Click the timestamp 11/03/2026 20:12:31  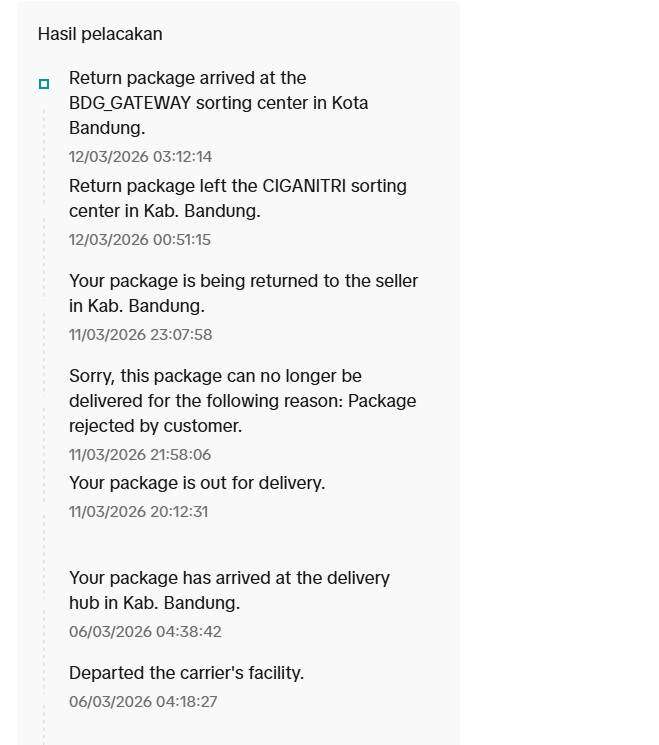click(x=138, y=512)
